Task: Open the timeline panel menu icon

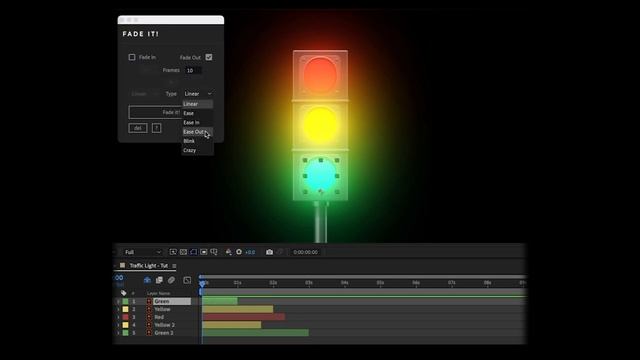Action: [174, 266]
